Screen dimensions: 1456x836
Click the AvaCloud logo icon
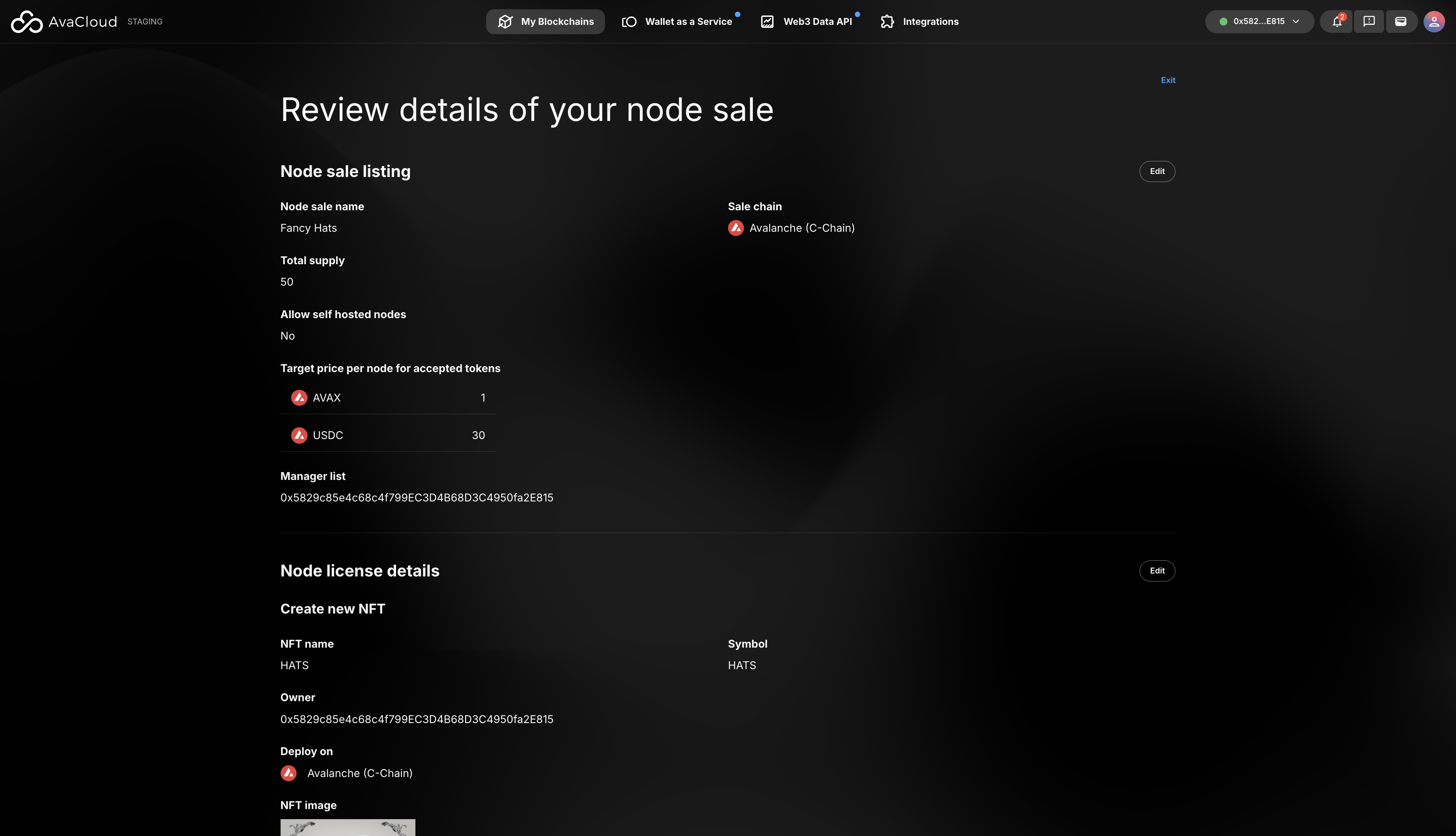[27, 22]
